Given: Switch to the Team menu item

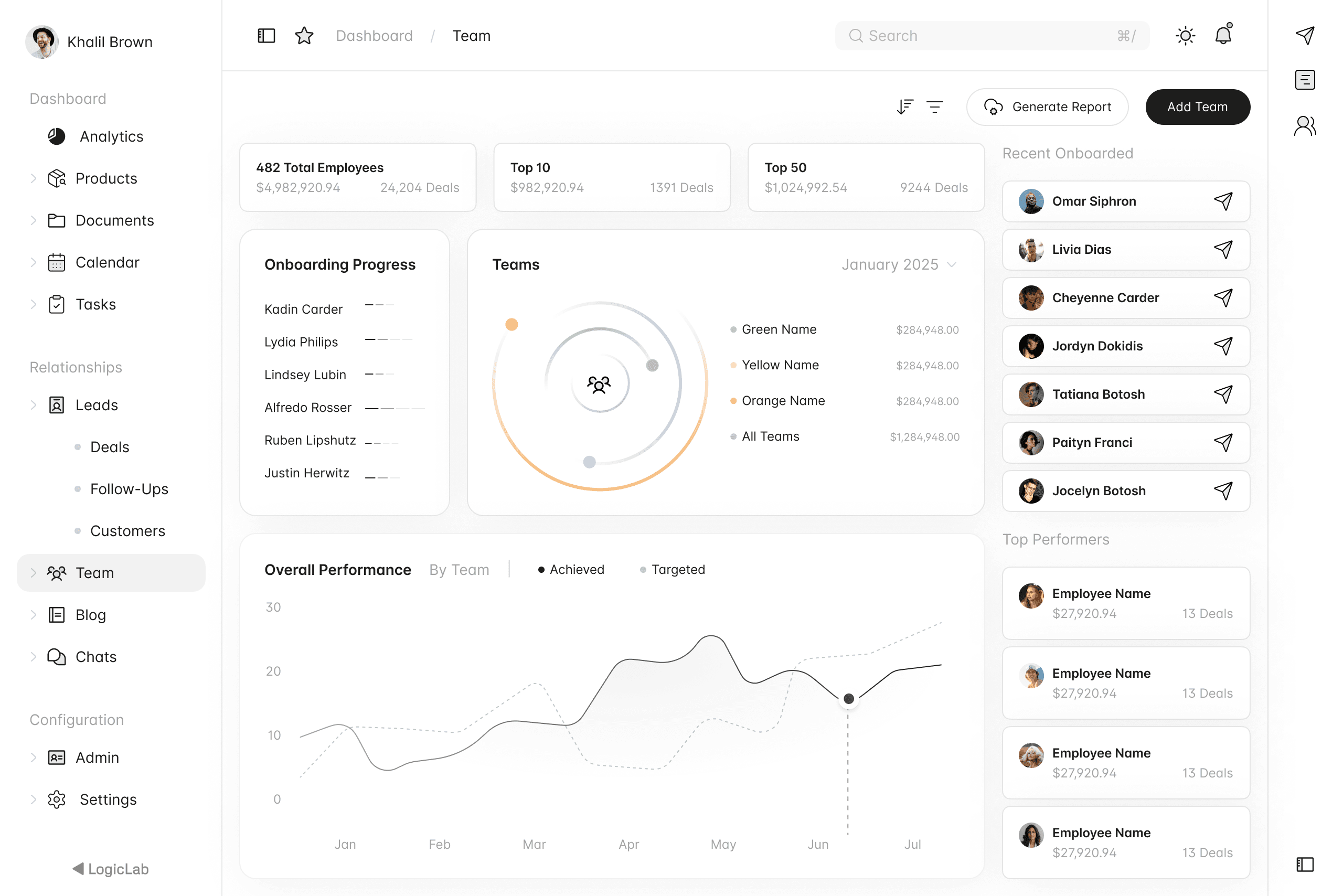Looking at the screenshot, I should pyautogui.click(x=95, y=572).
